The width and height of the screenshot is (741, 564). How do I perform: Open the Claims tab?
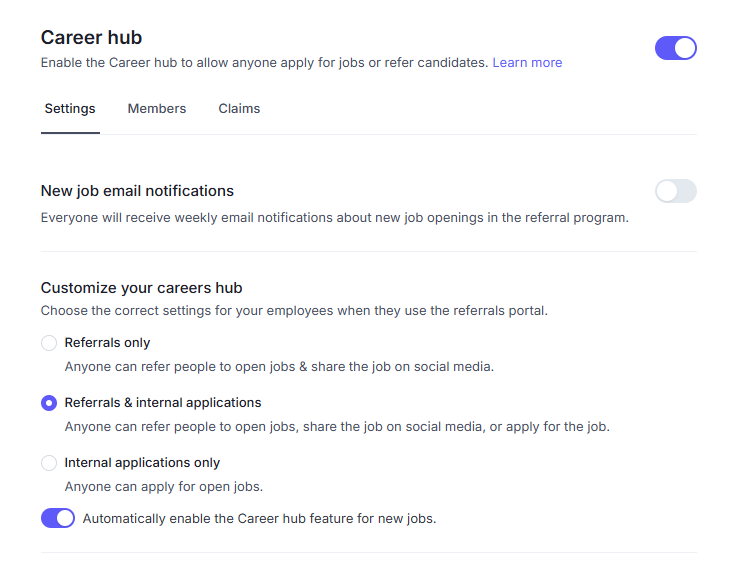239,109
